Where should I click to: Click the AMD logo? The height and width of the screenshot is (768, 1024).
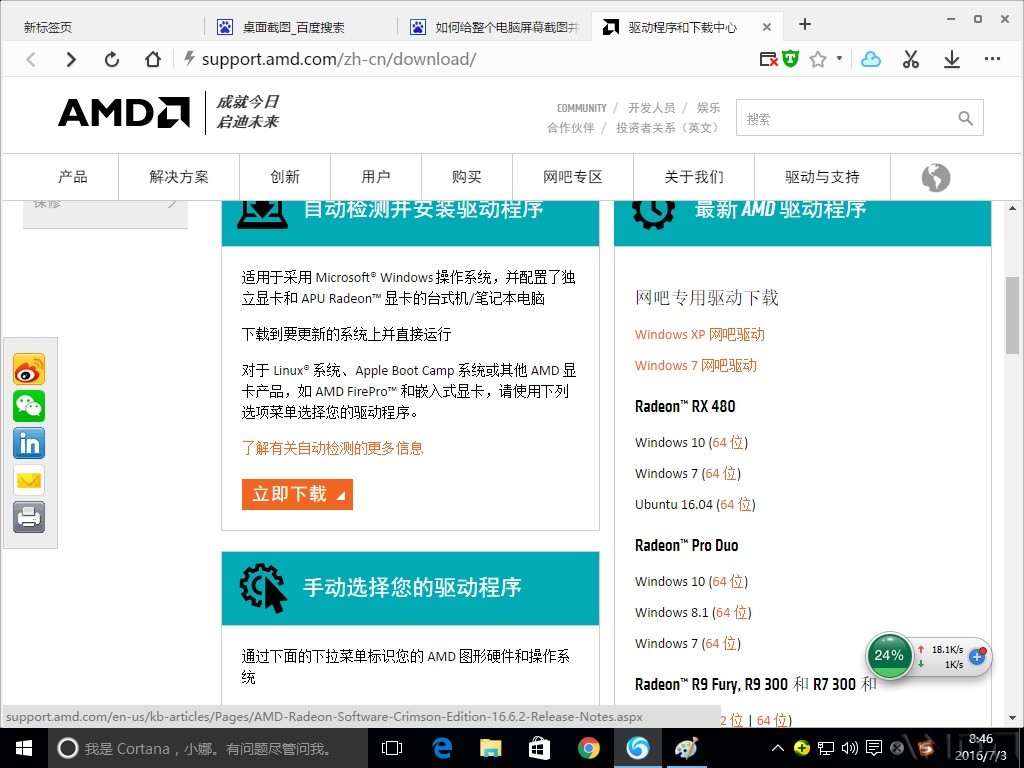click(124, 112)
